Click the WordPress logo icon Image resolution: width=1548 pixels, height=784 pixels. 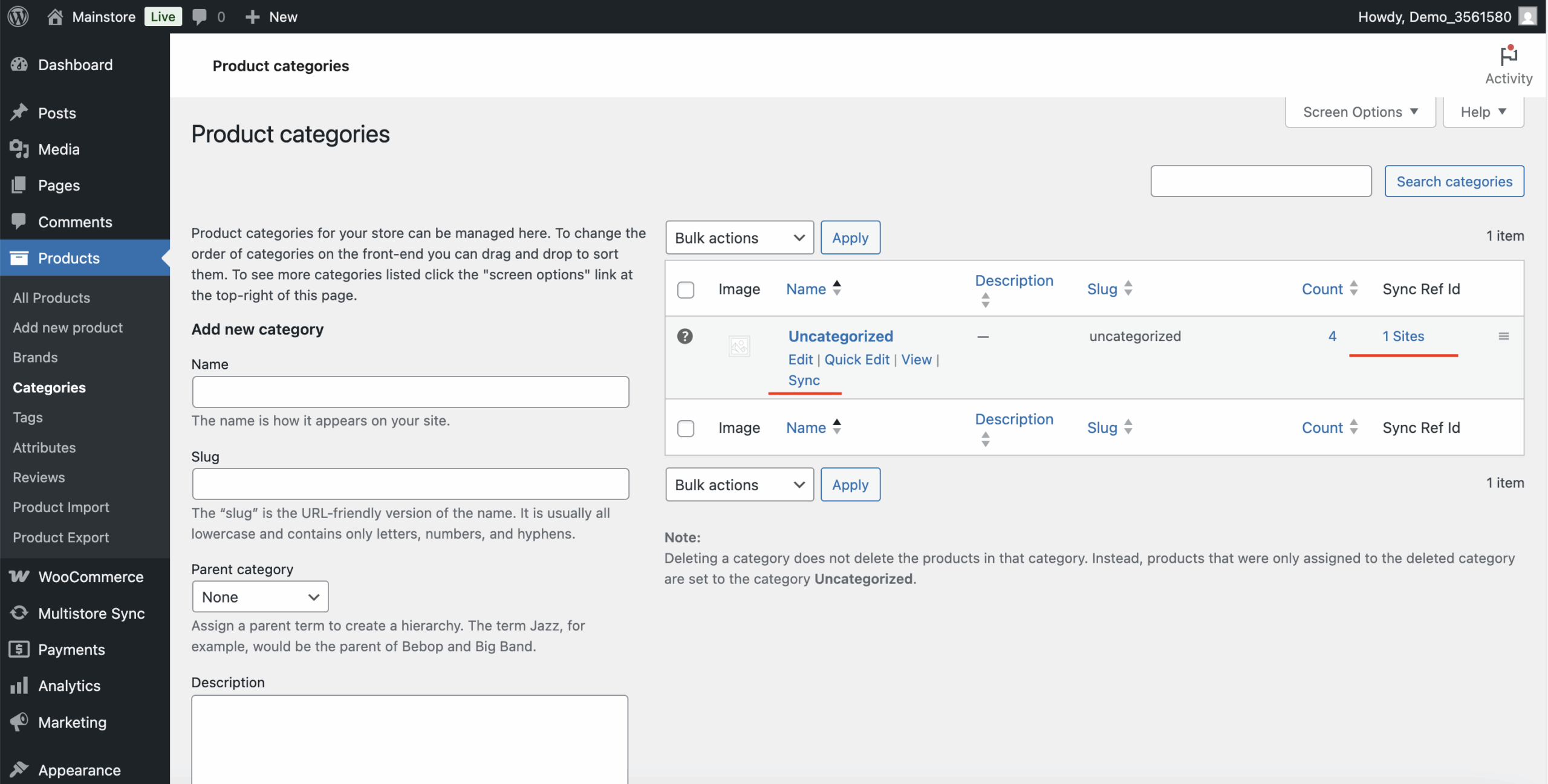coord(18,16)
